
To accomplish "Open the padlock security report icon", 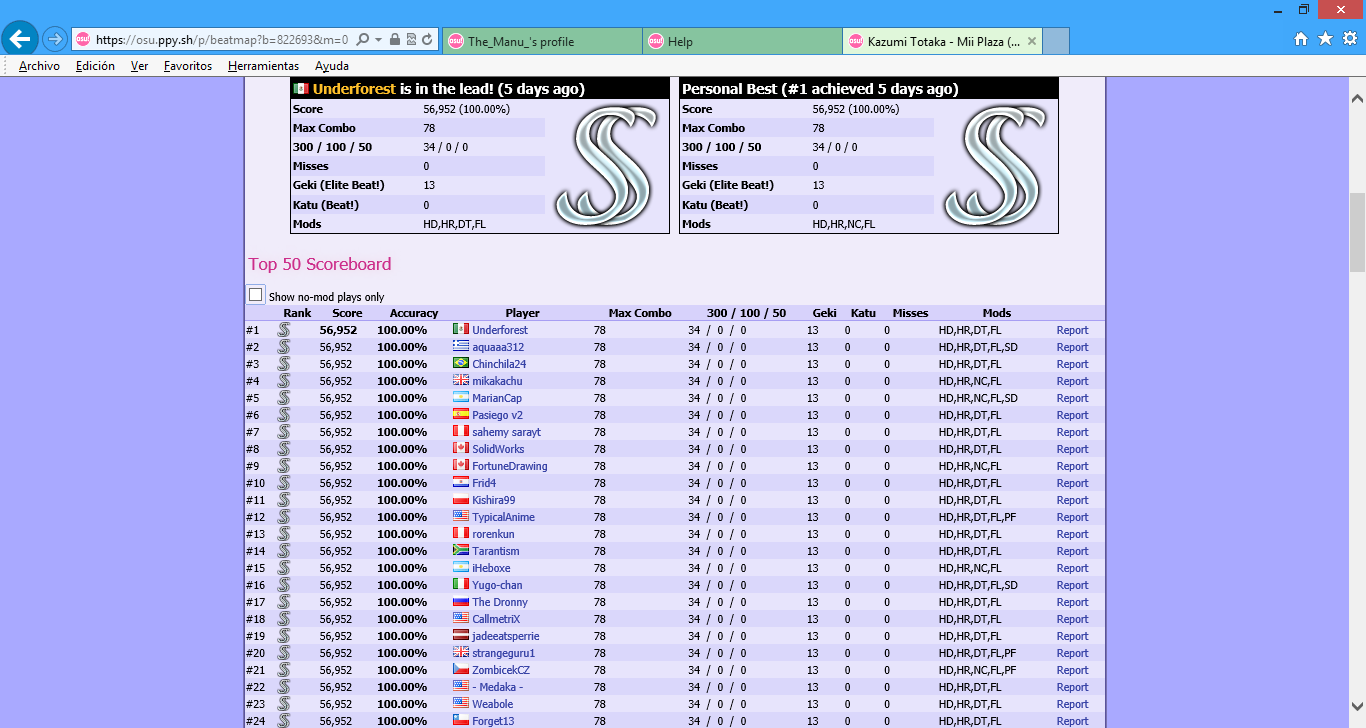I will coord(395,40).
